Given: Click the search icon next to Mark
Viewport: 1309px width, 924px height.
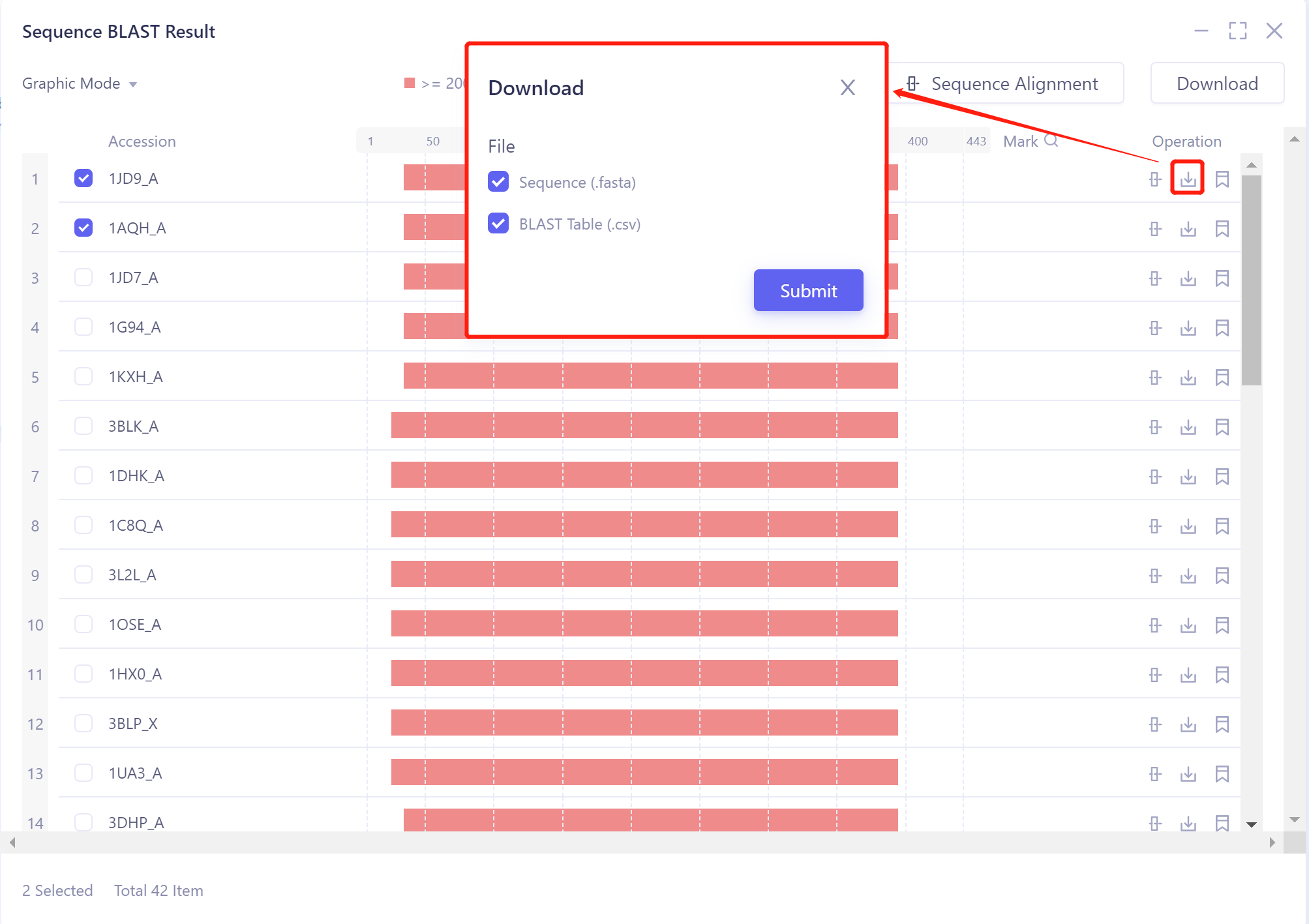Looking at the screenshot, I should pyautogui.click(x=1051, y=141).
